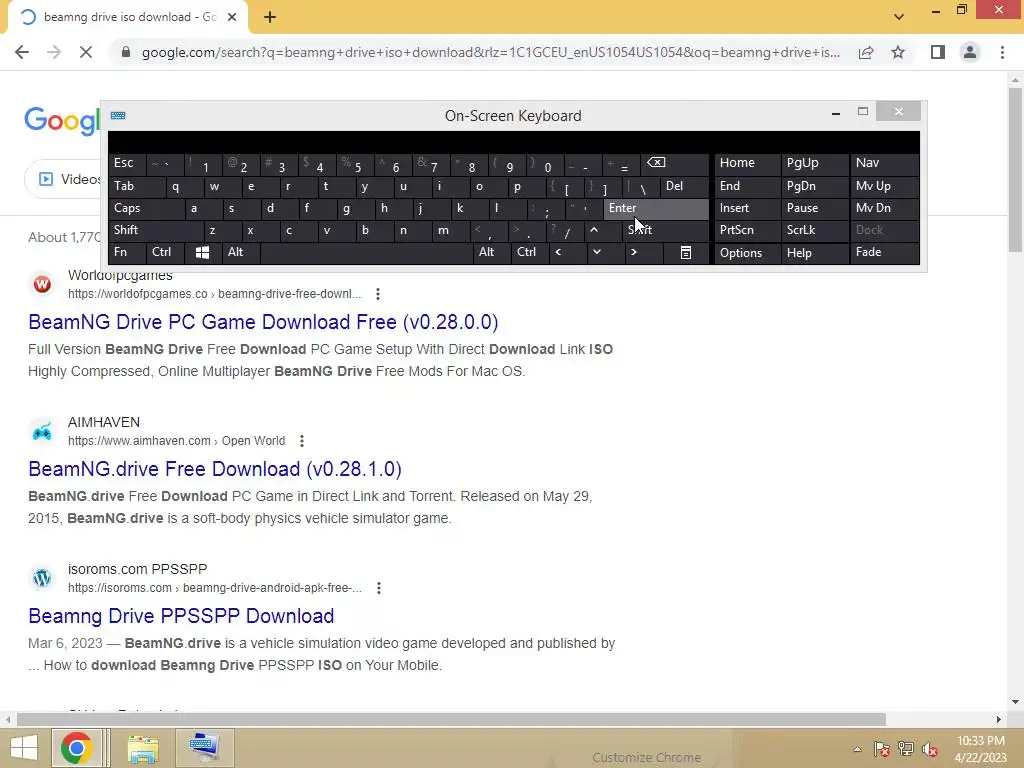The height and width of the screenshot is (768, 1024).
Task: Toggle ScrLk key on On-Screen Keyboard
Action: pos(814,230)
